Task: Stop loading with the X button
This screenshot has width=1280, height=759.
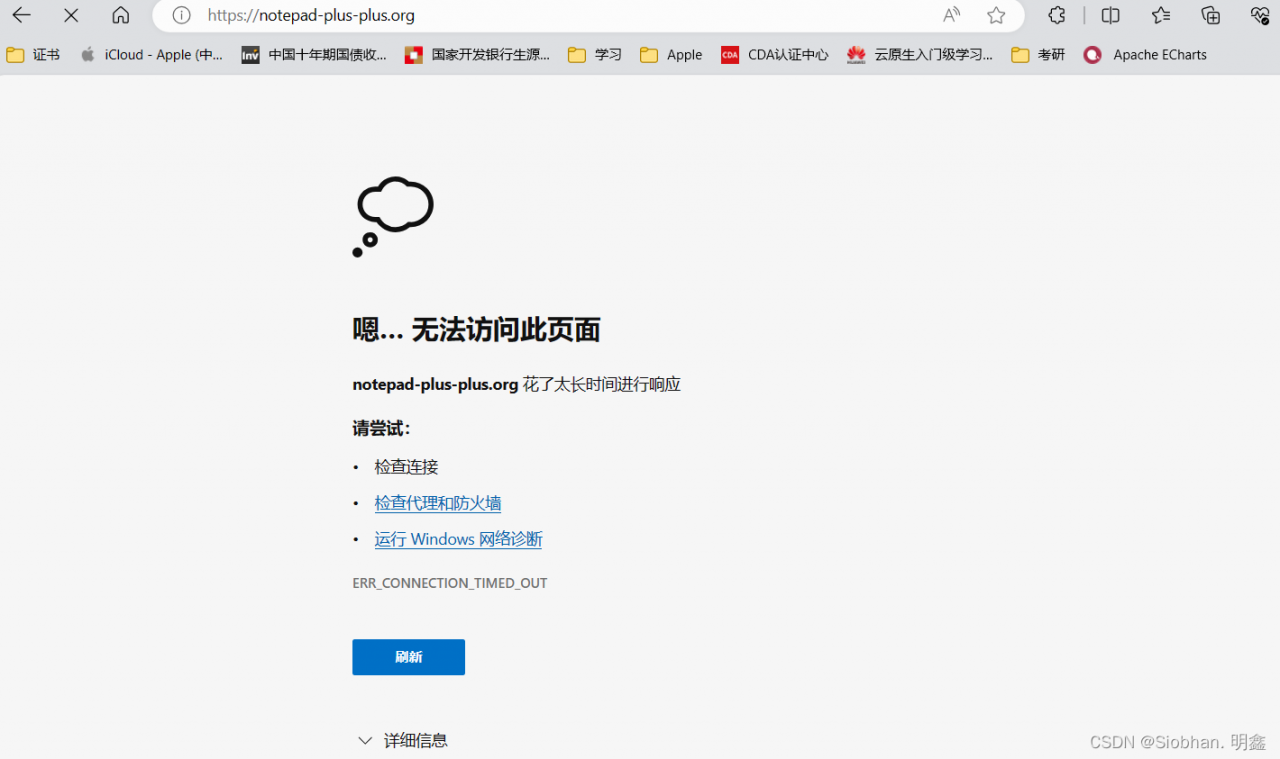Action: (71, 15)
